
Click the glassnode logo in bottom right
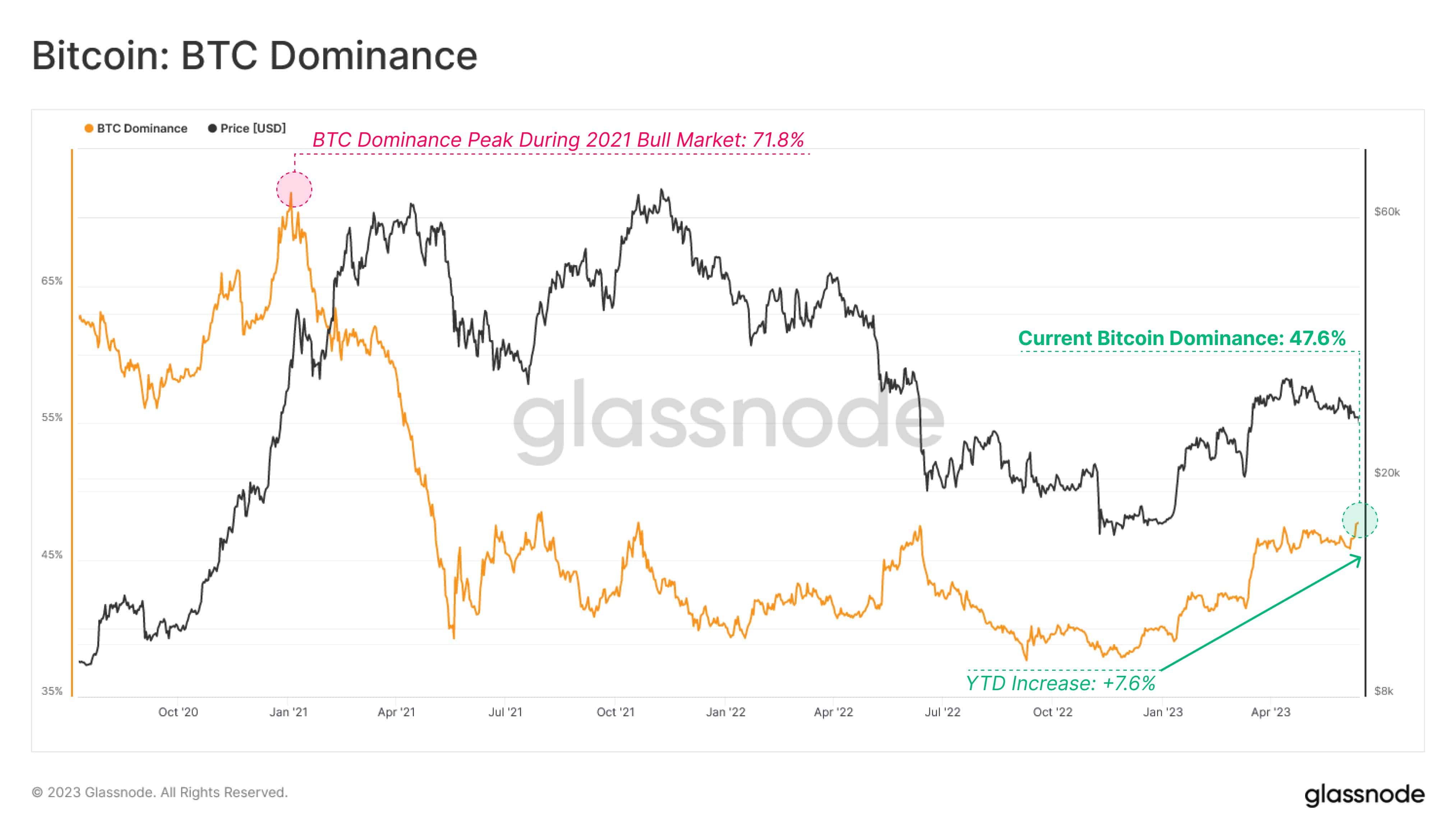(x=1364, y=795)
